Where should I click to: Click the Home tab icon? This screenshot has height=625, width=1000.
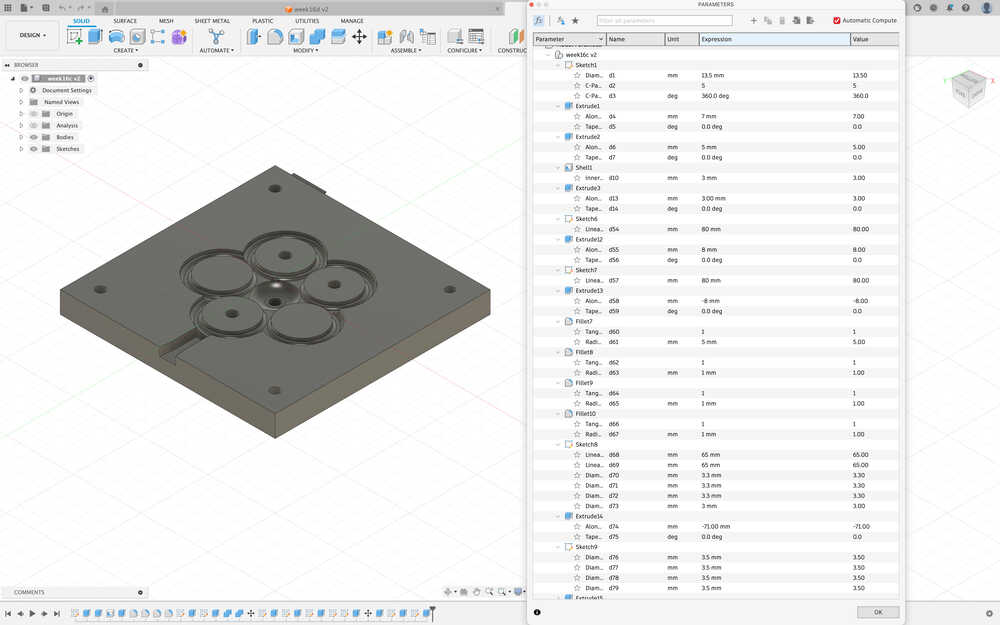(105, 8)
